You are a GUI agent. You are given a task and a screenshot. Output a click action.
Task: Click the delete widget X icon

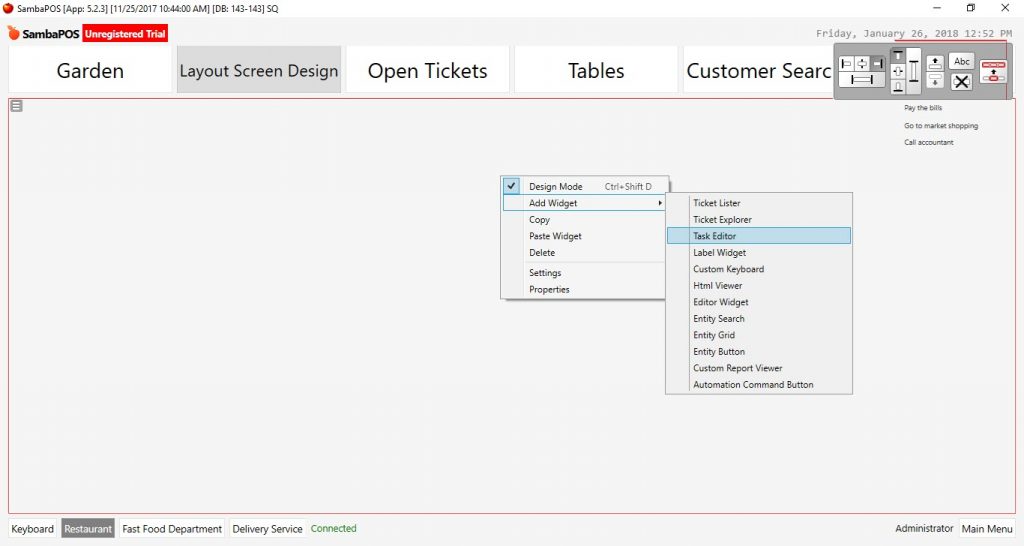click(x=961, y=82)
